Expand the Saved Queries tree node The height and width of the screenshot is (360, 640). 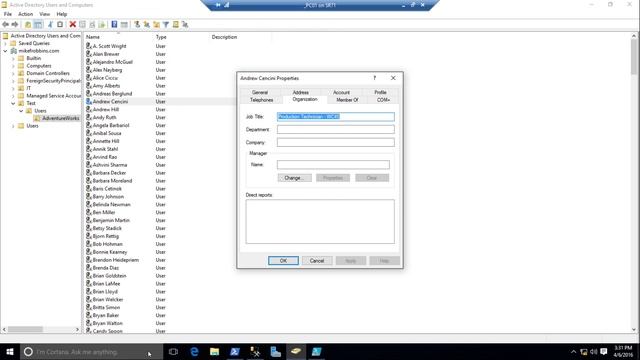tap(6, 43)
